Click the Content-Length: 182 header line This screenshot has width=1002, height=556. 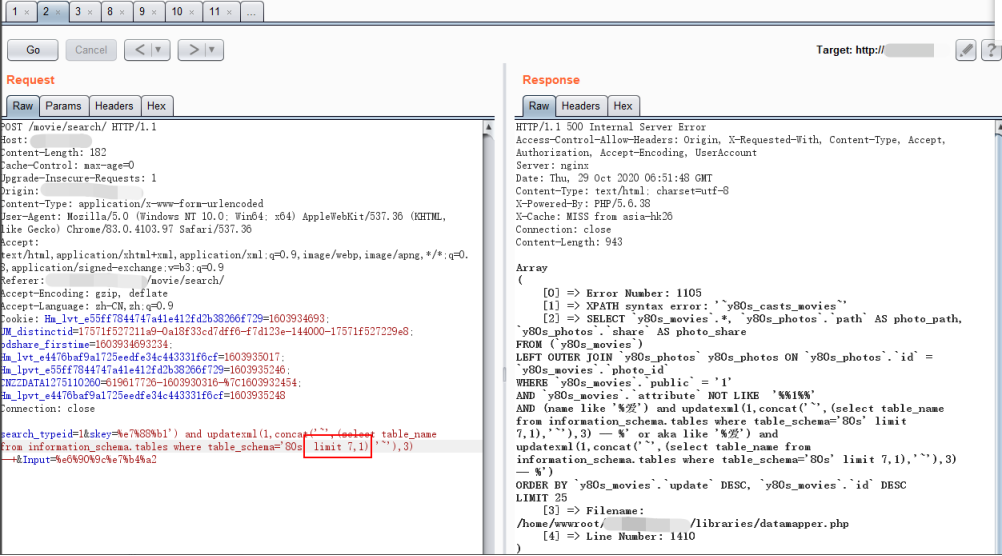(54, 153)
